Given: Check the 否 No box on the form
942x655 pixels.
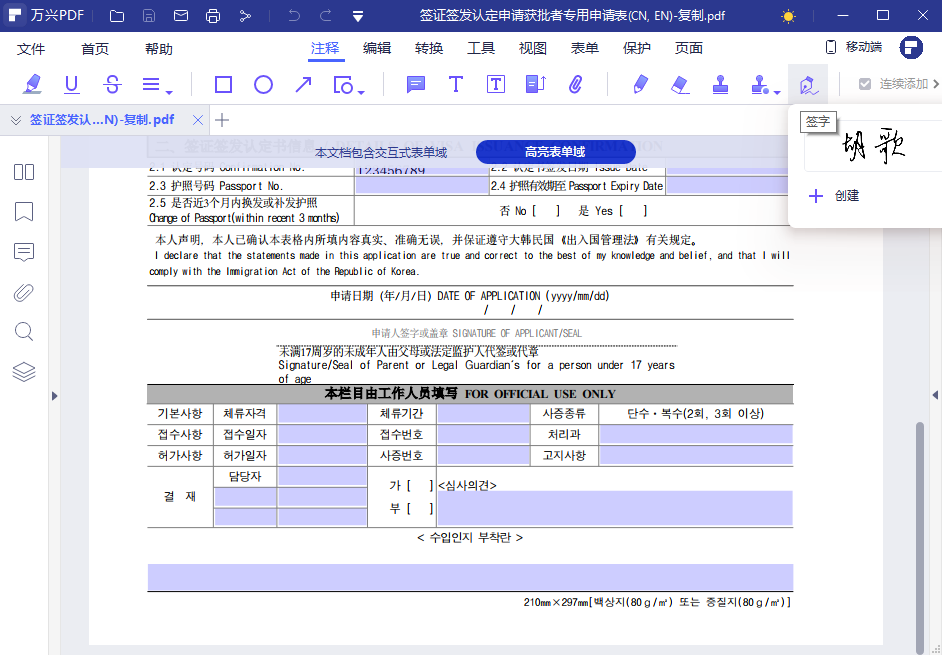Looking at the screenshot, I should (x=546, y=210).
